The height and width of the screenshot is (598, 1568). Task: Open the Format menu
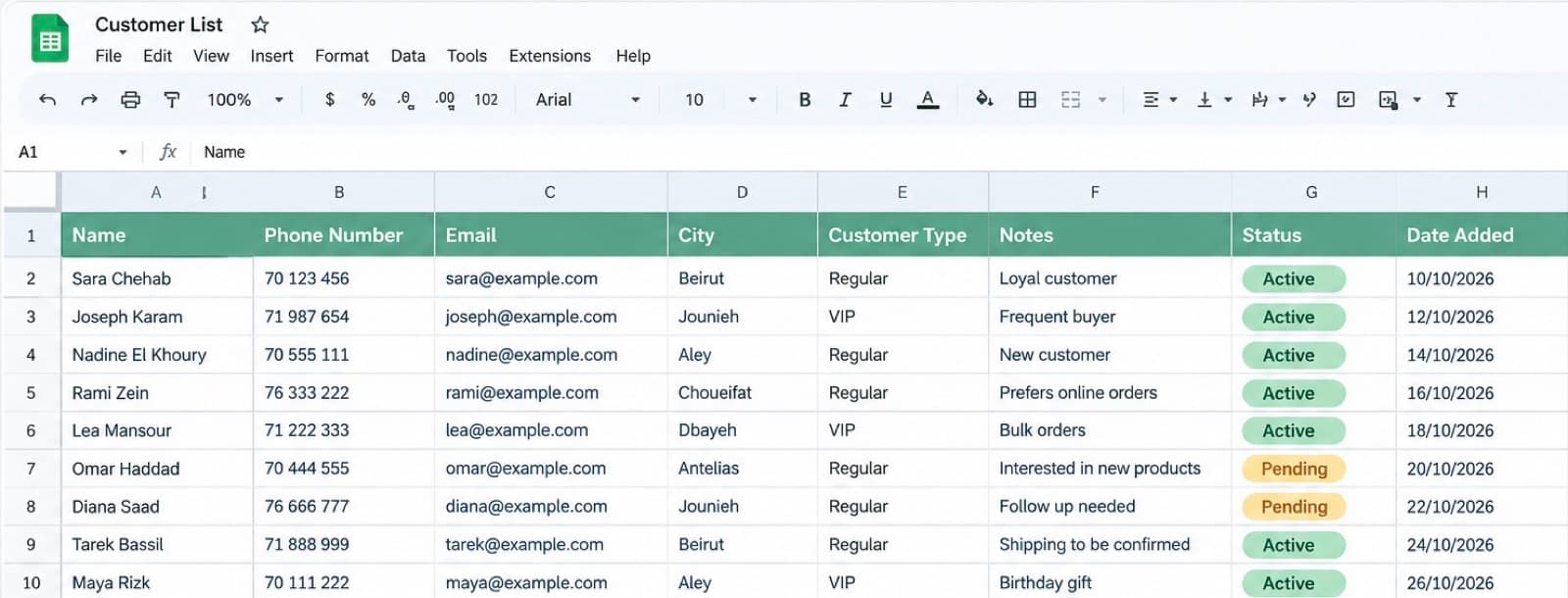[x=341, y=56]
